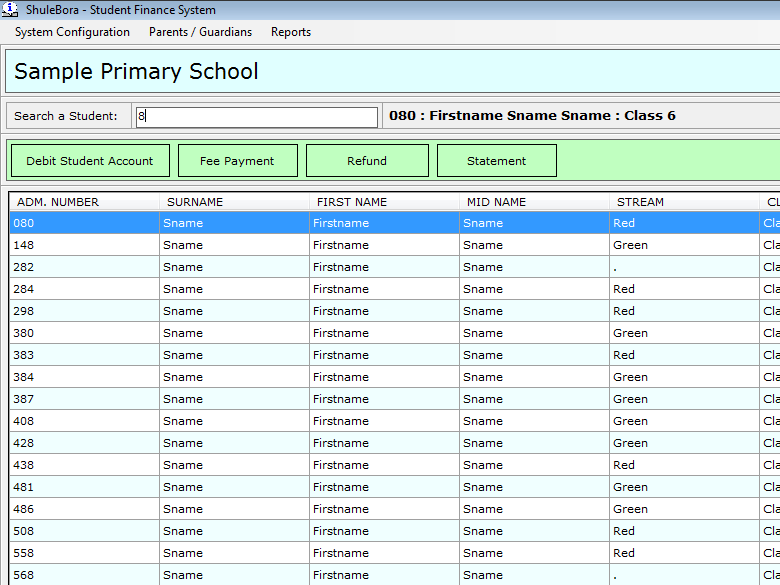
Task: Focus the Search a Student input field
Action: 256,117
